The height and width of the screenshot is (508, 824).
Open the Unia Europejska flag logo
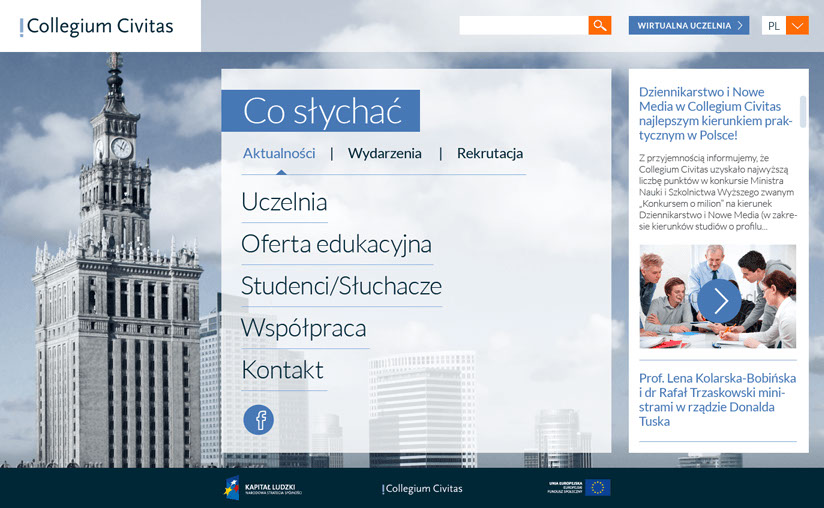coord(579,488)
